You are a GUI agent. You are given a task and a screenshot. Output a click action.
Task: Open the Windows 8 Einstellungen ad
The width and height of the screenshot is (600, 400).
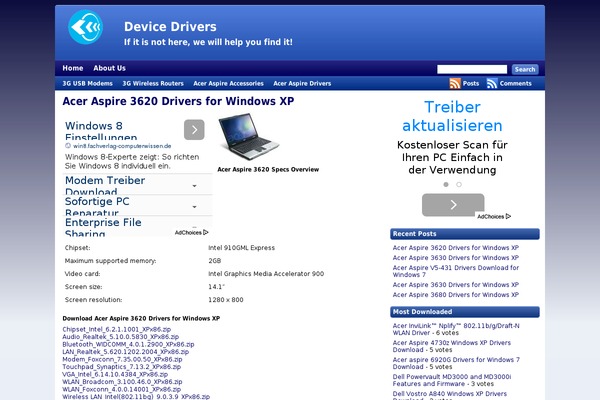click(101, 131)
